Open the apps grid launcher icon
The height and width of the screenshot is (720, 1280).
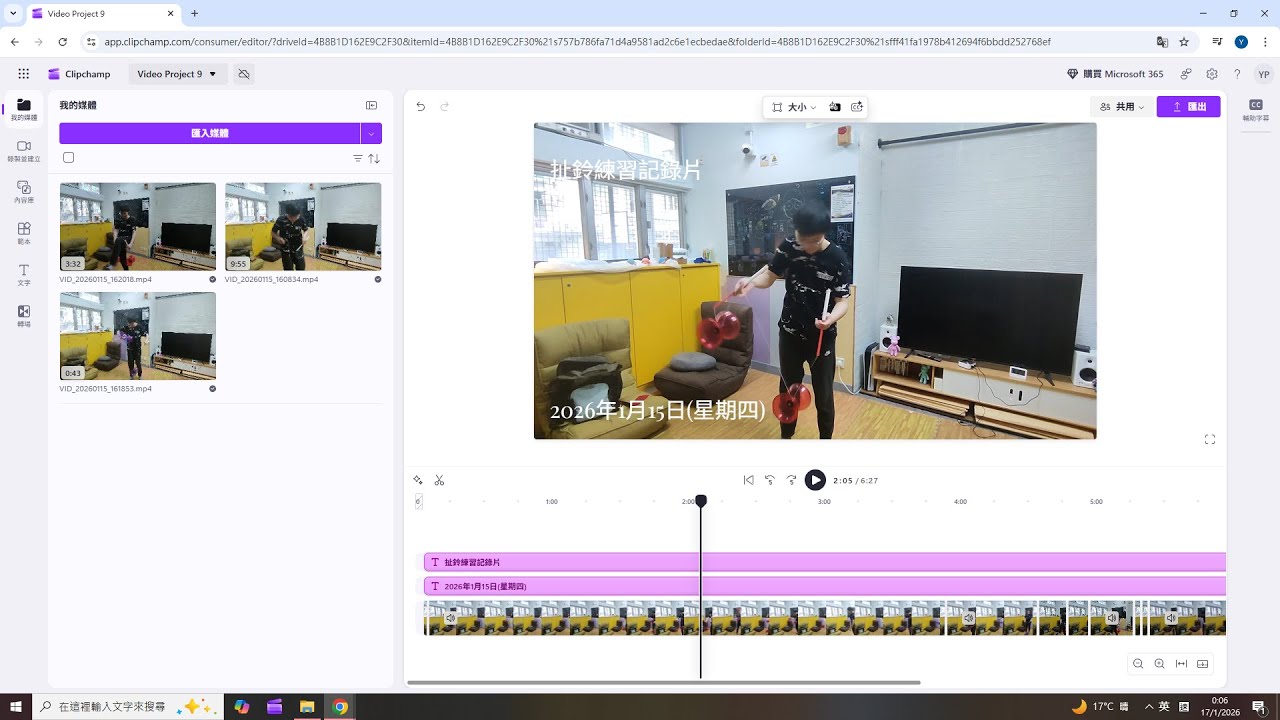tap(23, 74)
